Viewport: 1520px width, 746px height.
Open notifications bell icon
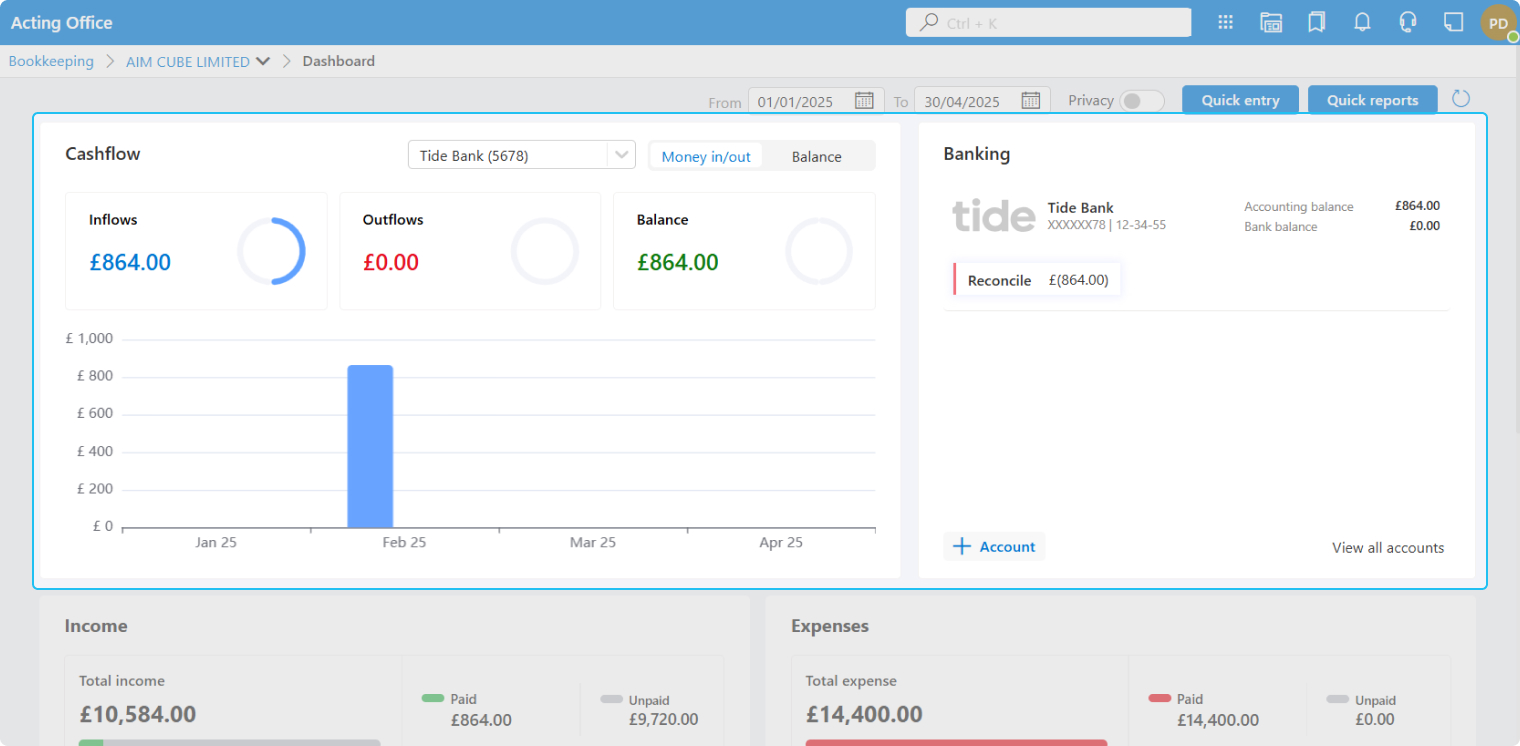pyautogui.click(x=1362, y=22)
